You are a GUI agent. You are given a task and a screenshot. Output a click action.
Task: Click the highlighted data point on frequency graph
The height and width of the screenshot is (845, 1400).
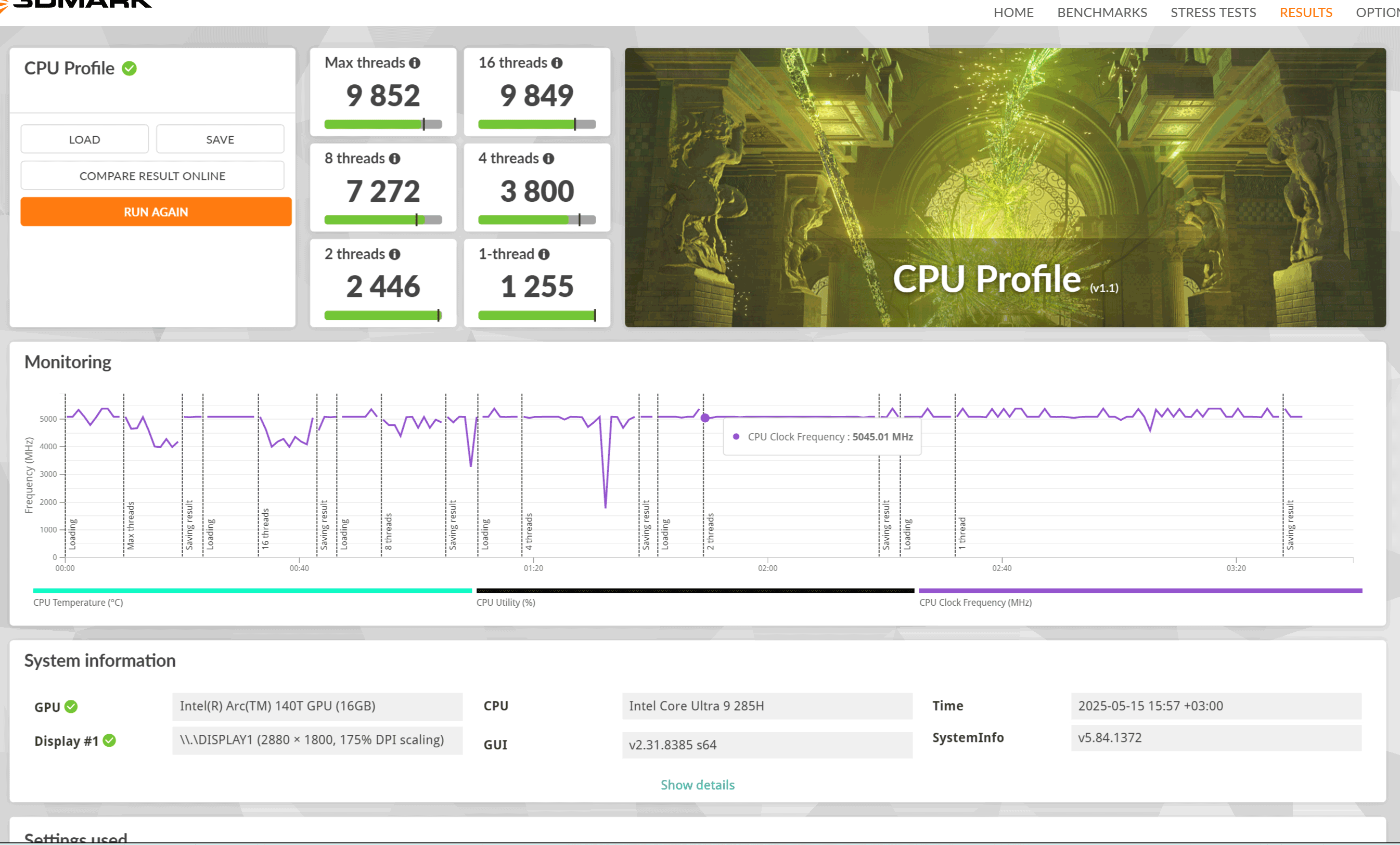tap(705, 418)
